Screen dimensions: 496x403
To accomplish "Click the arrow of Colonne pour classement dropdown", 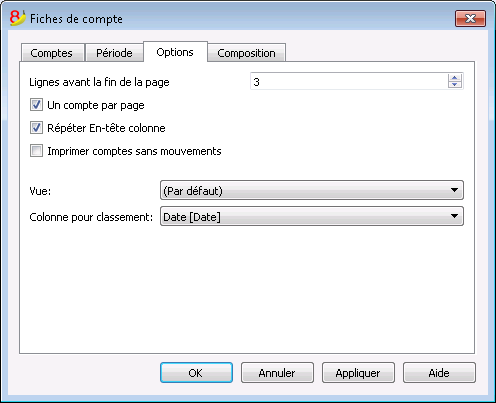I will 454,216.
